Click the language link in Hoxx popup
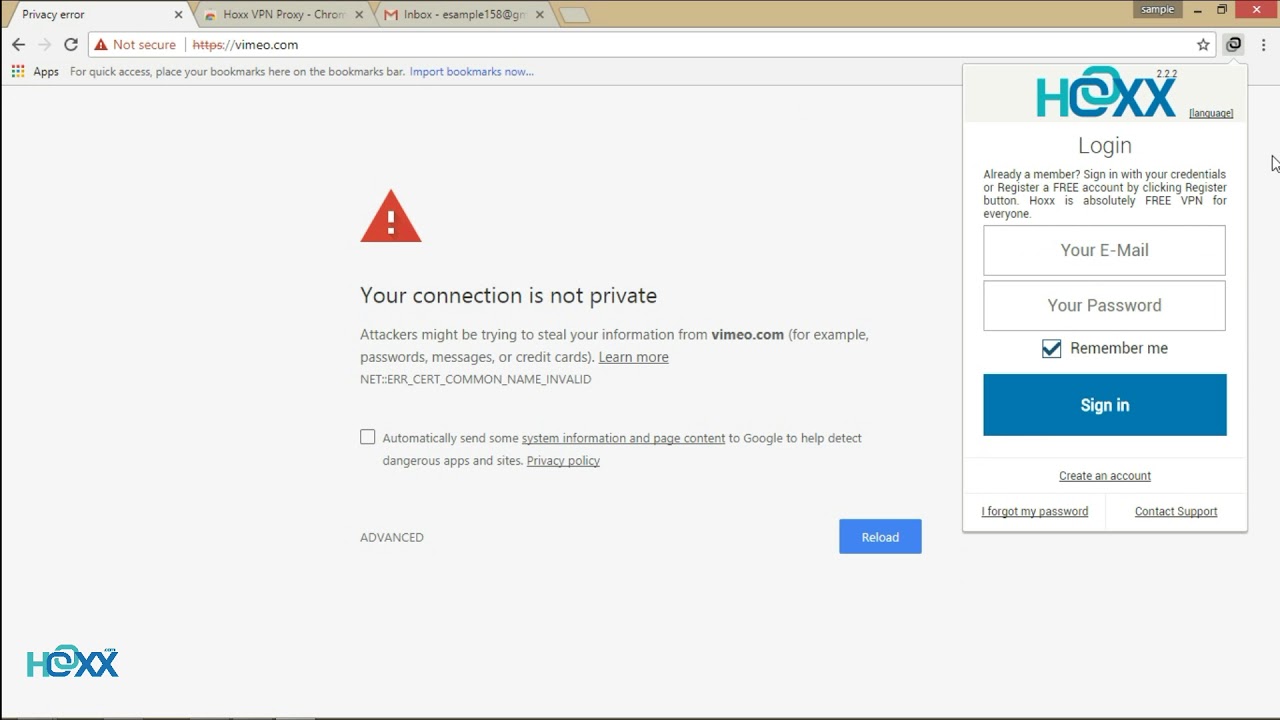 point(1211,113)
